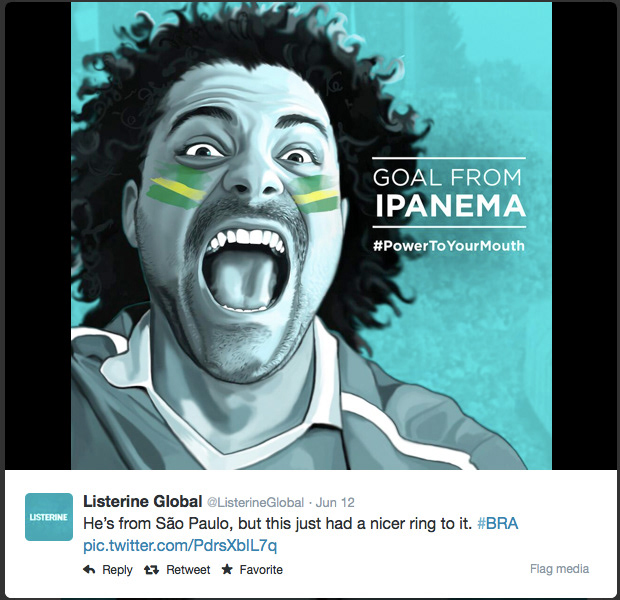Click the #PowerToYourMouth text in image

449,246
